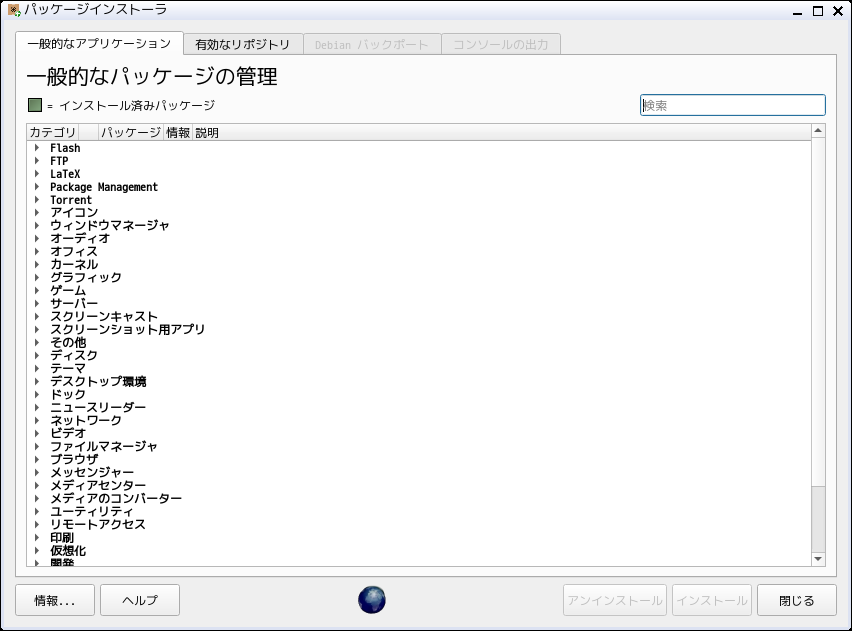
Task: Select the 印刷 row
Action: (419, 538)
